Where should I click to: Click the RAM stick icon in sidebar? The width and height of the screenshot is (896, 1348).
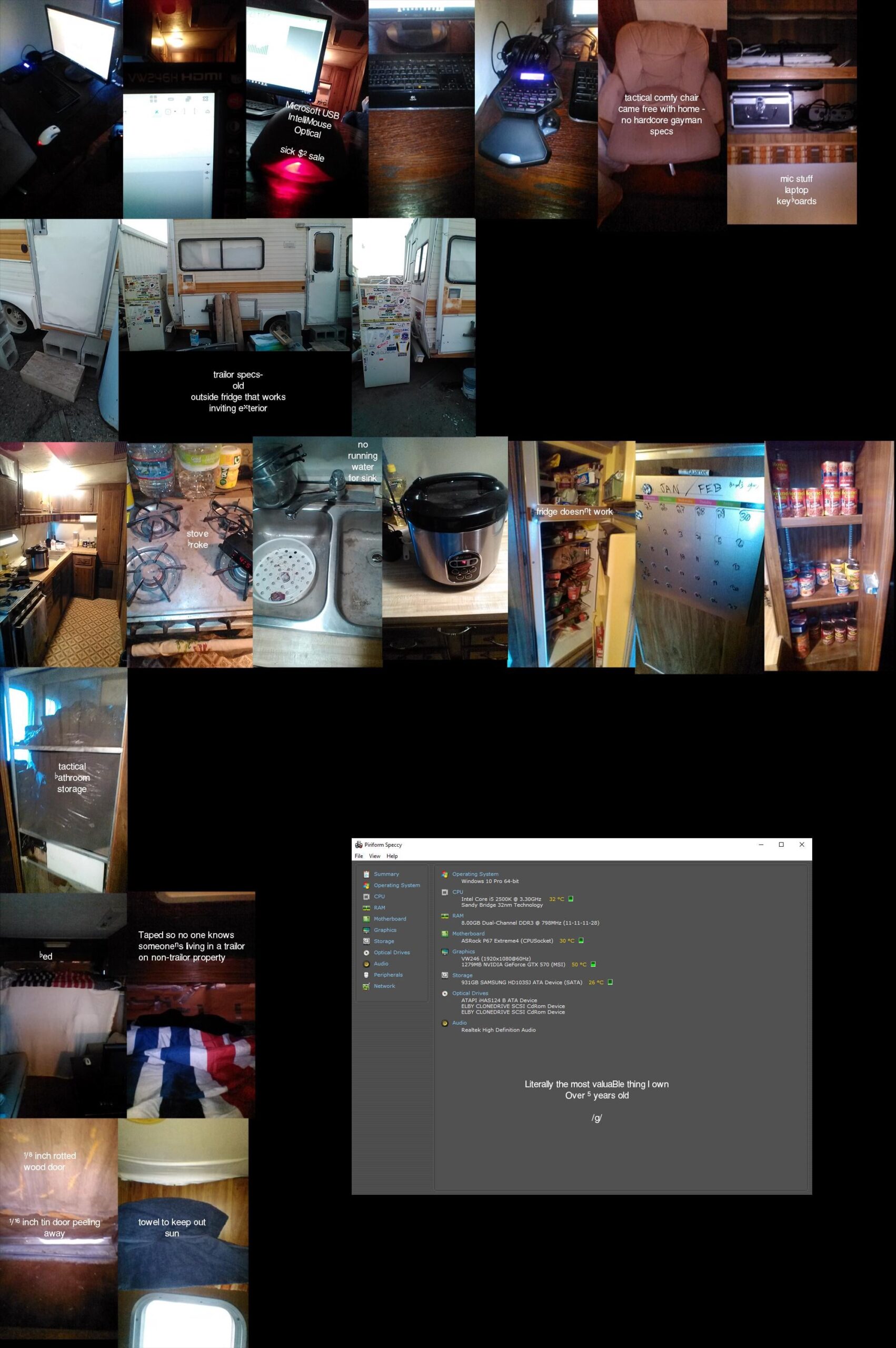(366, 908)
